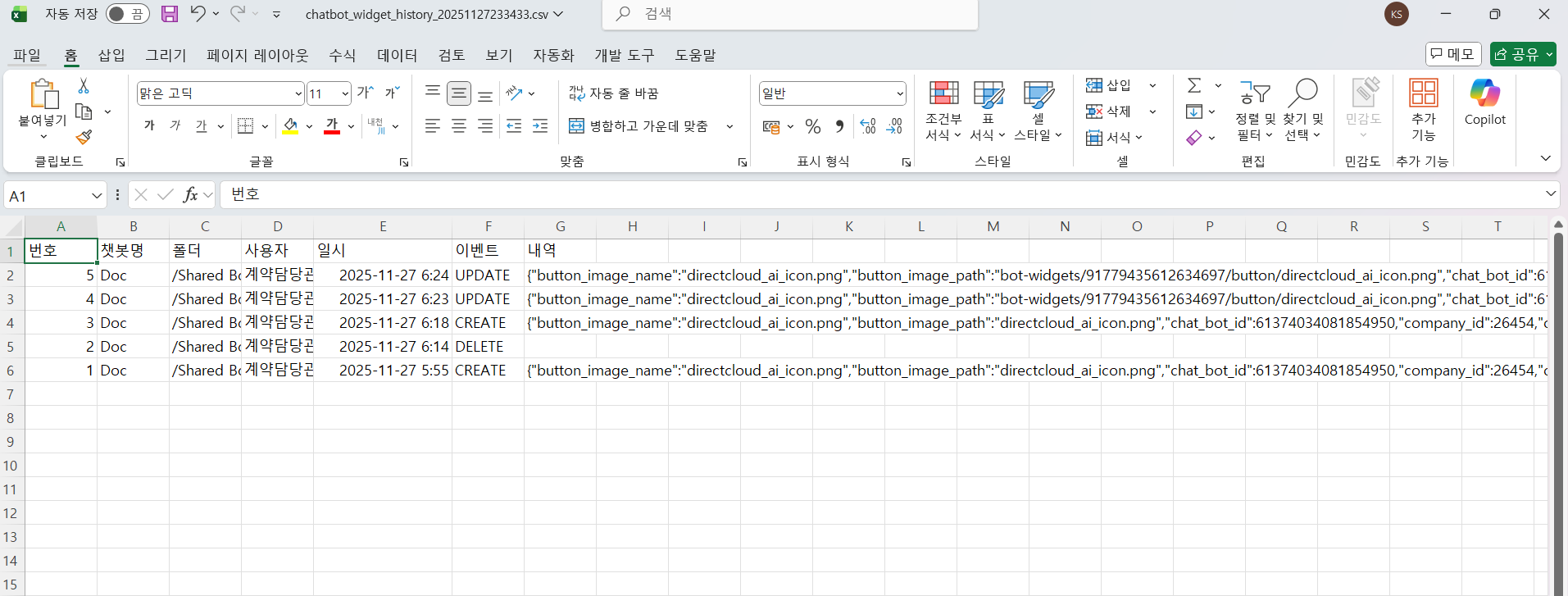Click percent style button
This screenshot has height=596, width=1568.
tap(813, 126)
